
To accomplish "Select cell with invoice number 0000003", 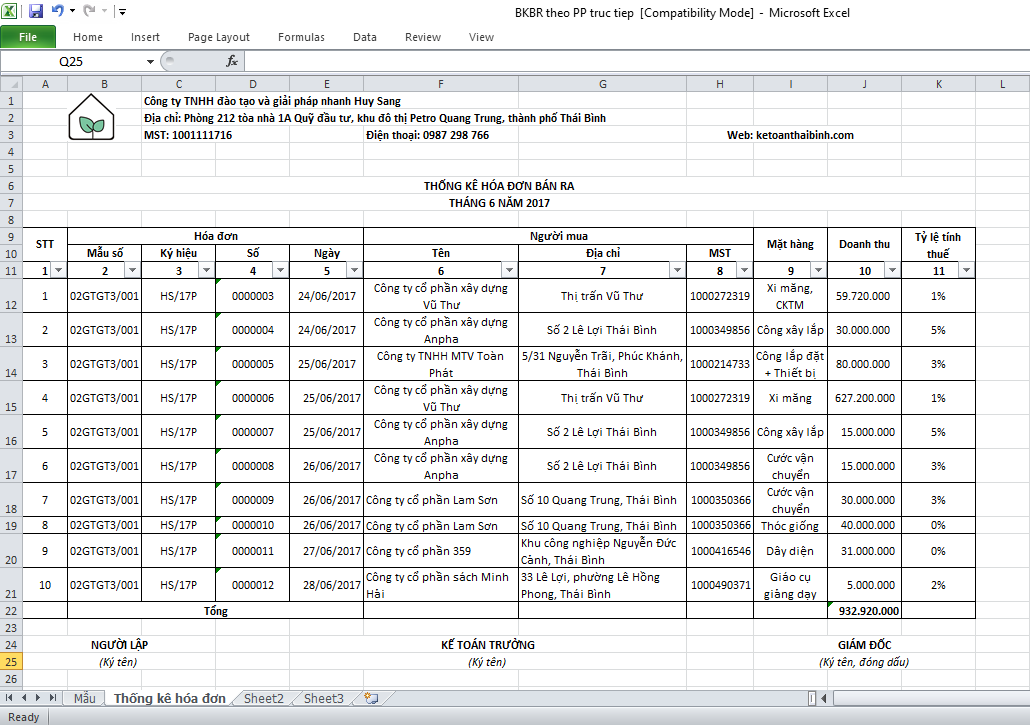I will point(252,296).
